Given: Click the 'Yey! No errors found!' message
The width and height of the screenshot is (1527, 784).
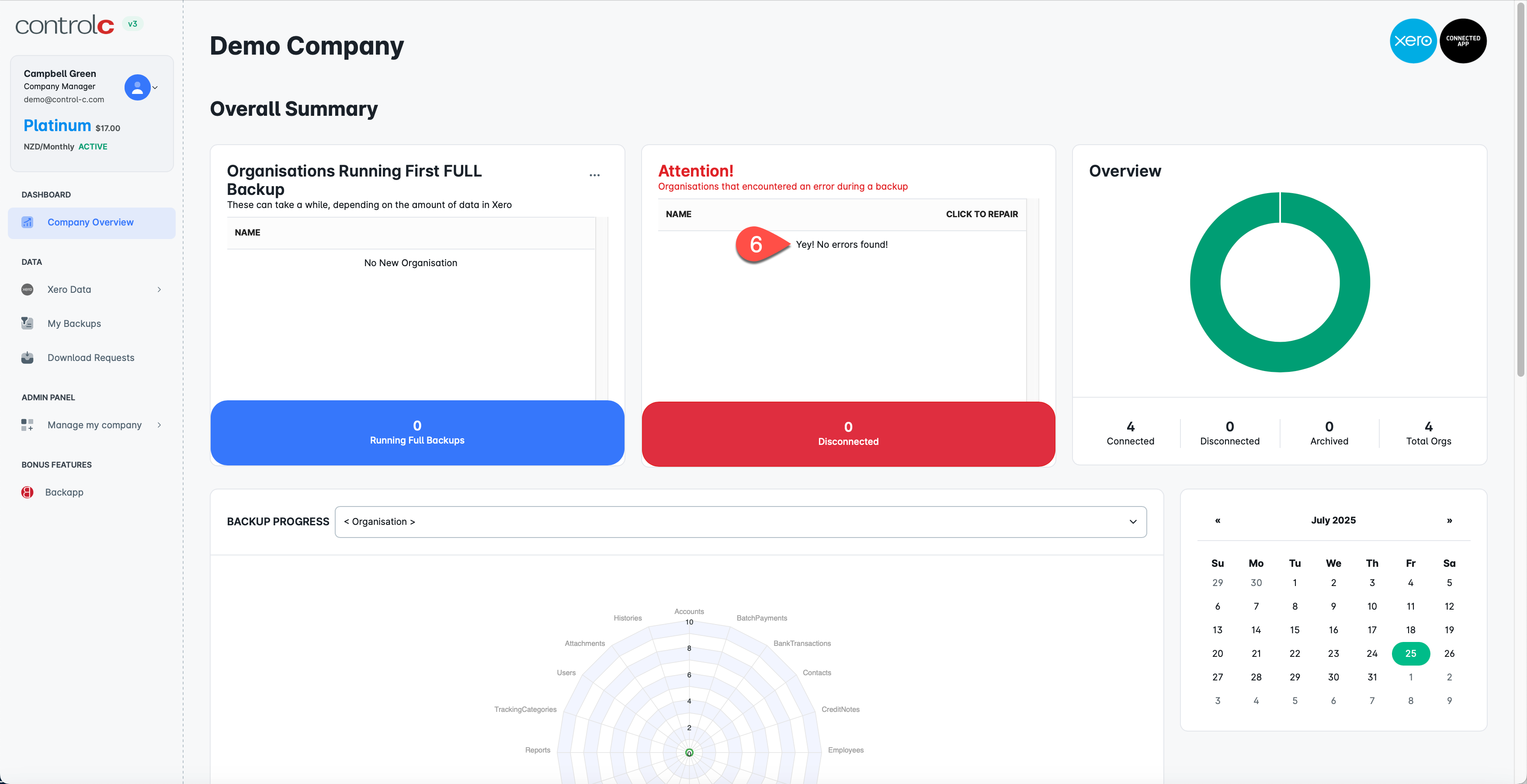Looking at the screenshot, I should [841, 245].
